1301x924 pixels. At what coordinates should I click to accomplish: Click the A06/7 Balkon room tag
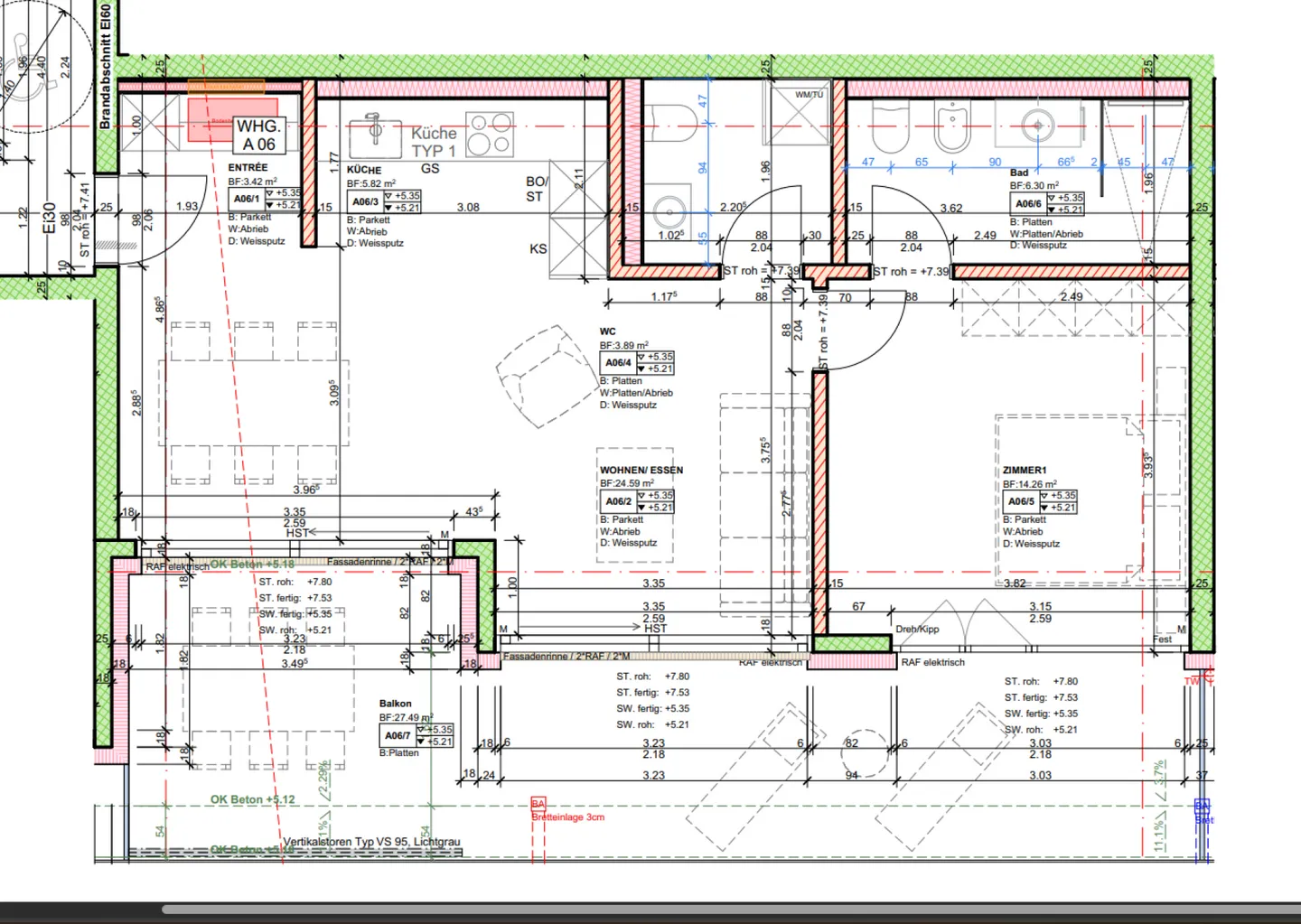click(x=398, y=735)
